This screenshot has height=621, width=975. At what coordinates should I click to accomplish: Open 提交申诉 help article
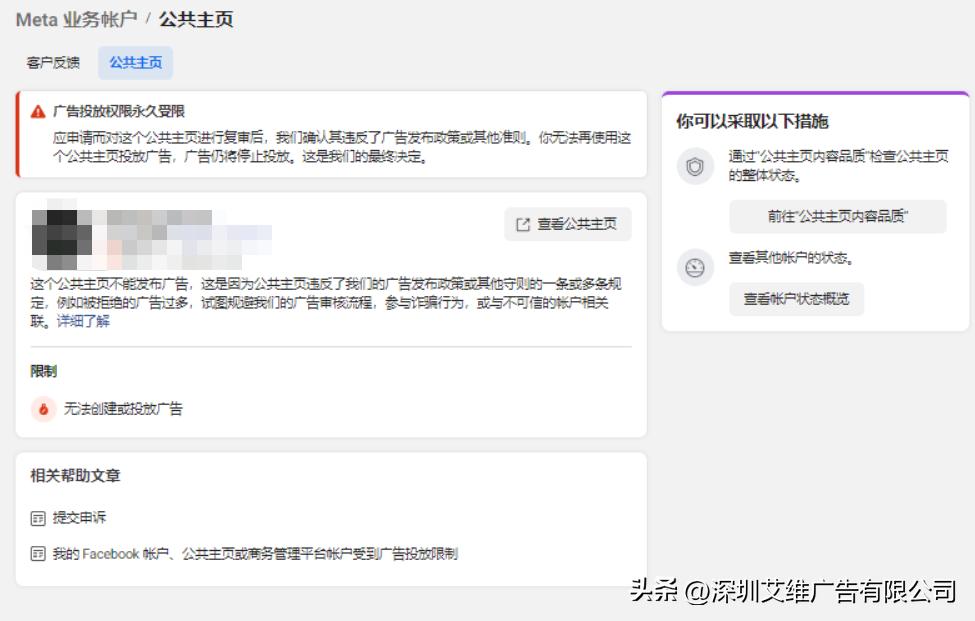[x=80, y=518]
